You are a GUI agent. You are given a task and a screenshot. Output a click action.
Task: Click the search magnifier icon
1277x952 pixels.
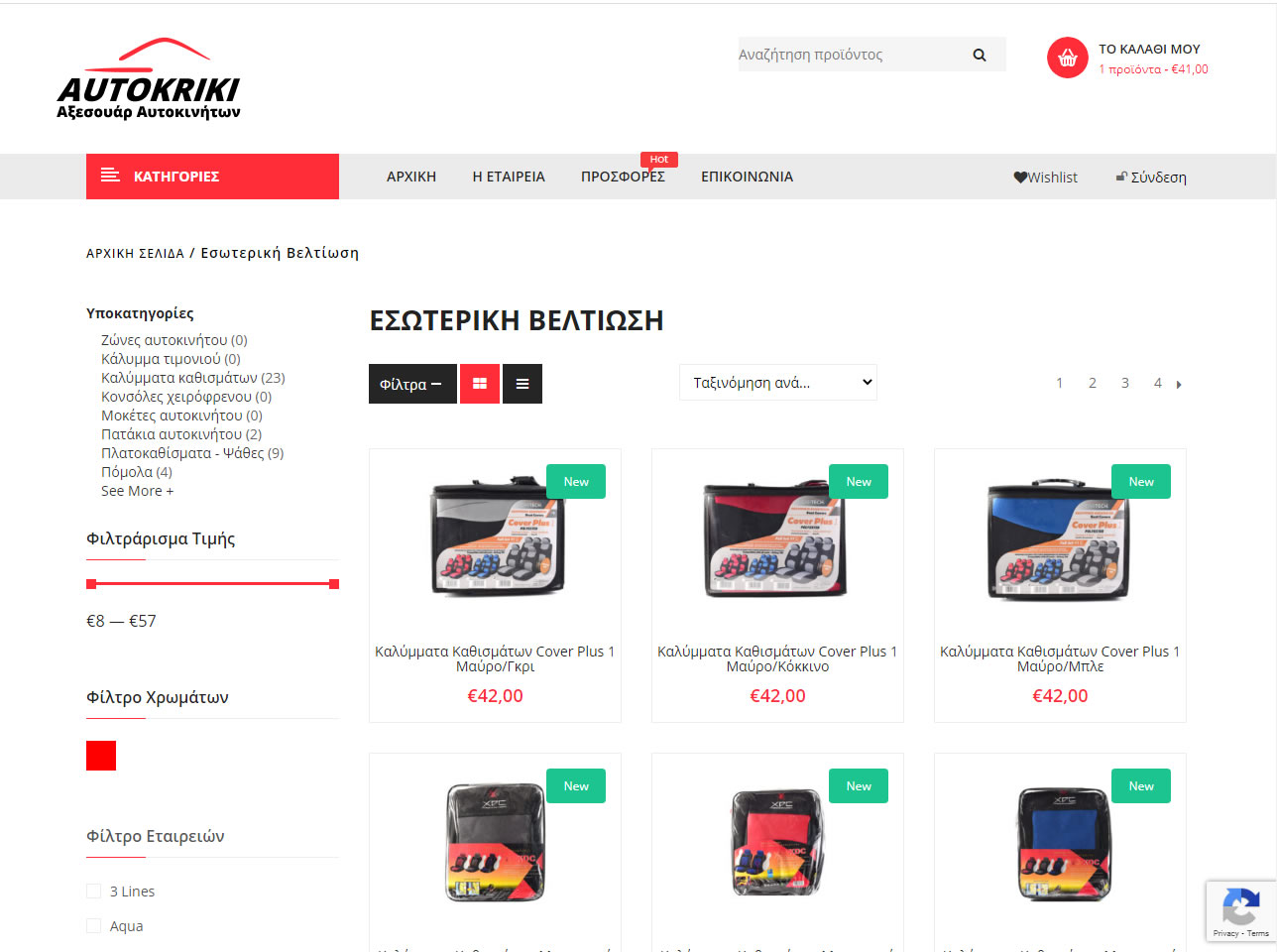click(x=980, y=55)
